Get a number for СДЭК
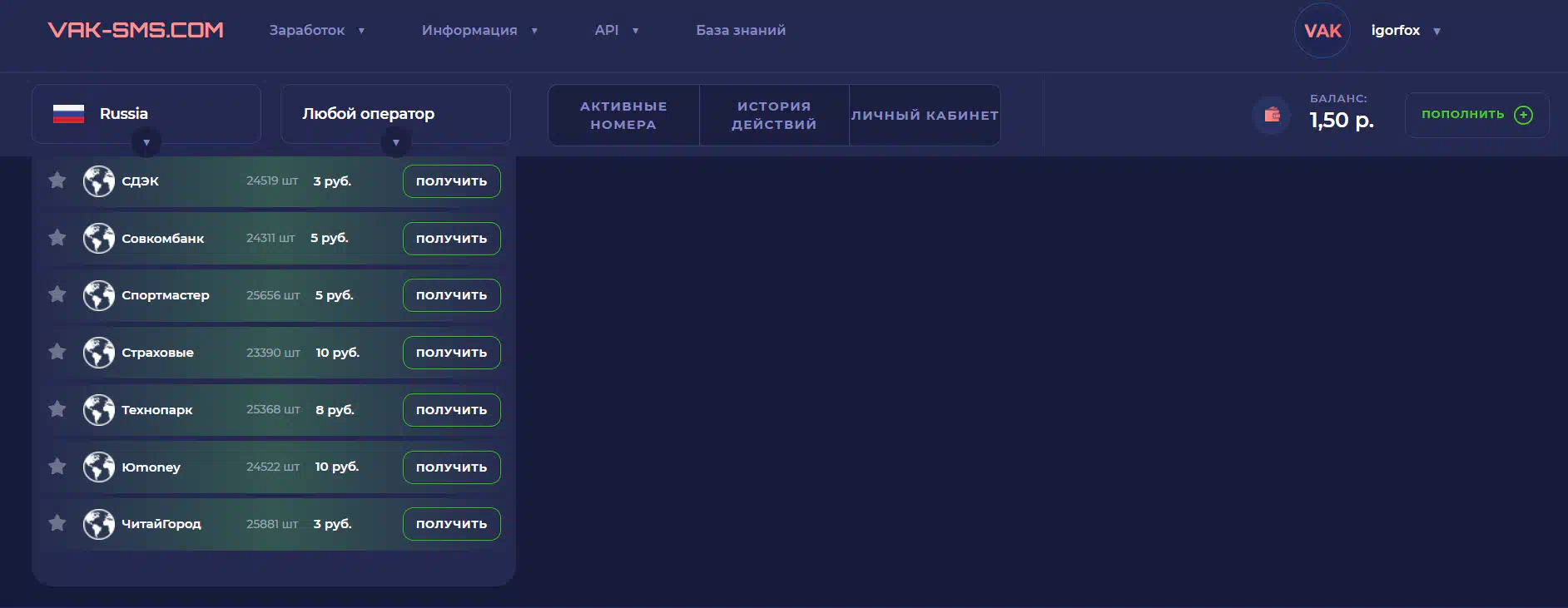Screen dimensions: 1568x608 point(452,181)
